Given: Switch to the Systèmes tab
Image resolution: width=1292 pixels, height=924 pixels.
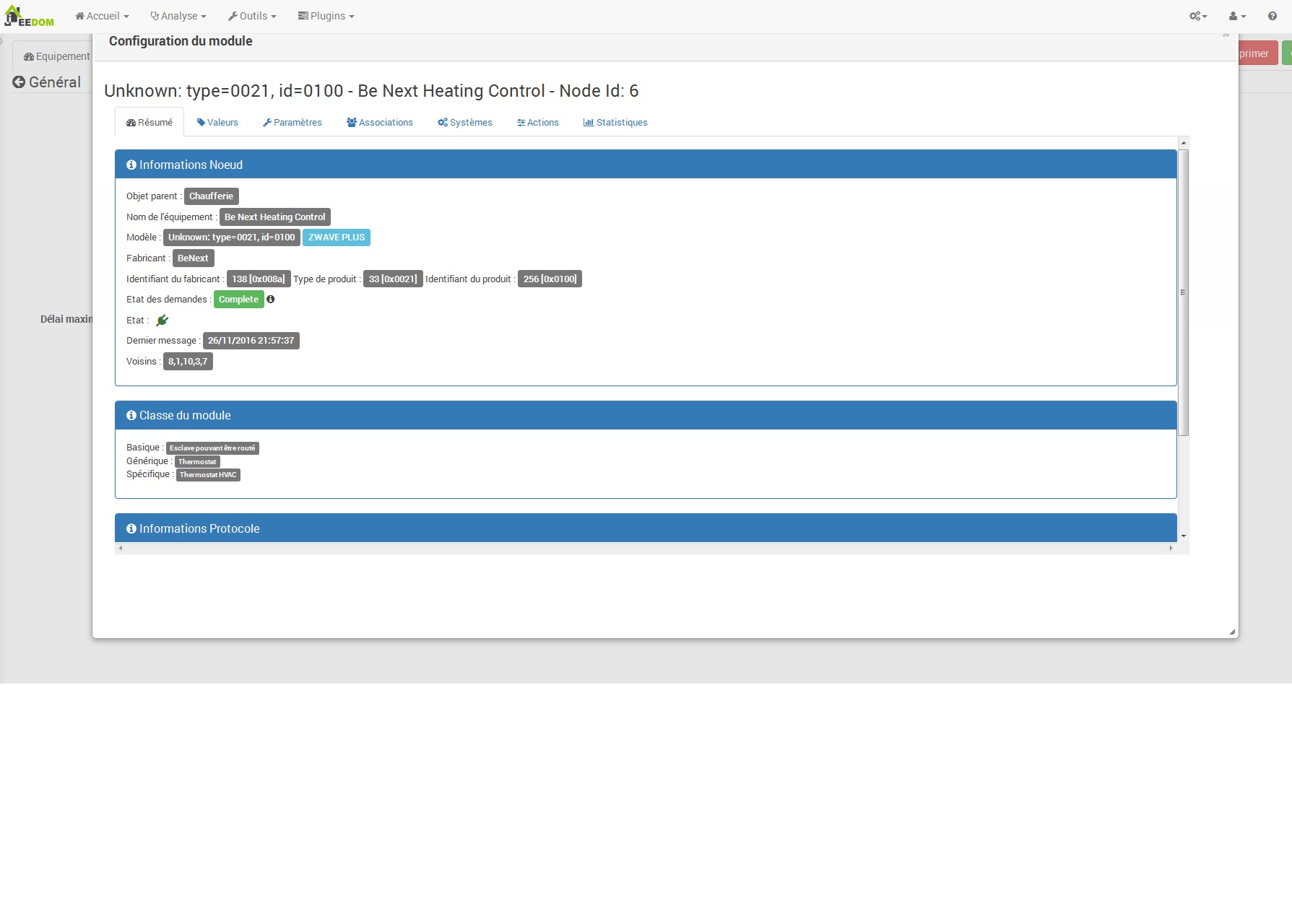Looking at the screenshot, I should tap(465, 122).
